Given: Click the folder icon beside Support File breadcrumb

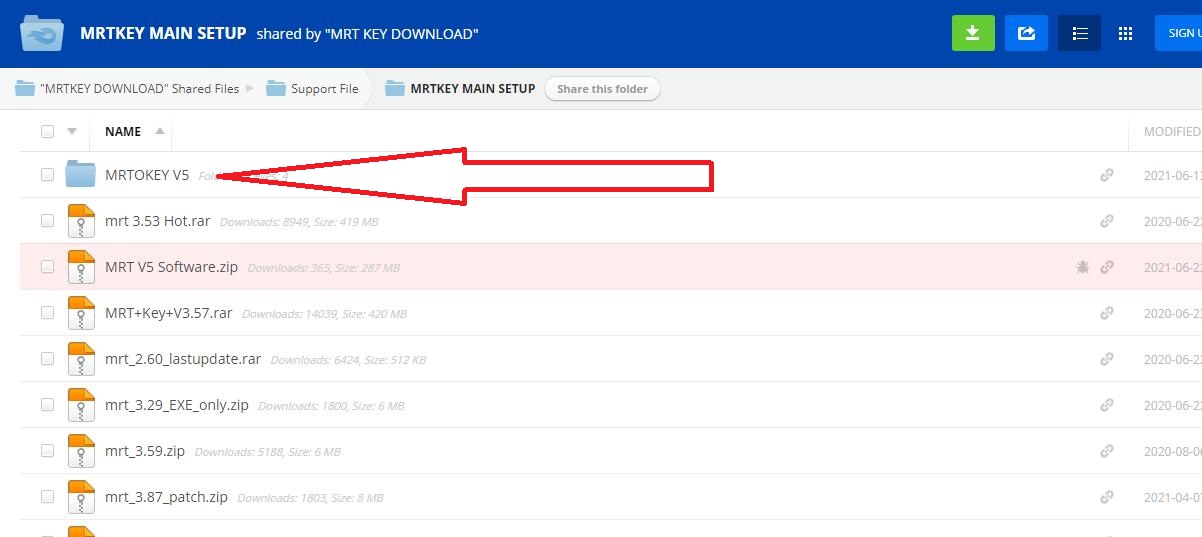Looking at the screenshot, I should pos(276,88).
